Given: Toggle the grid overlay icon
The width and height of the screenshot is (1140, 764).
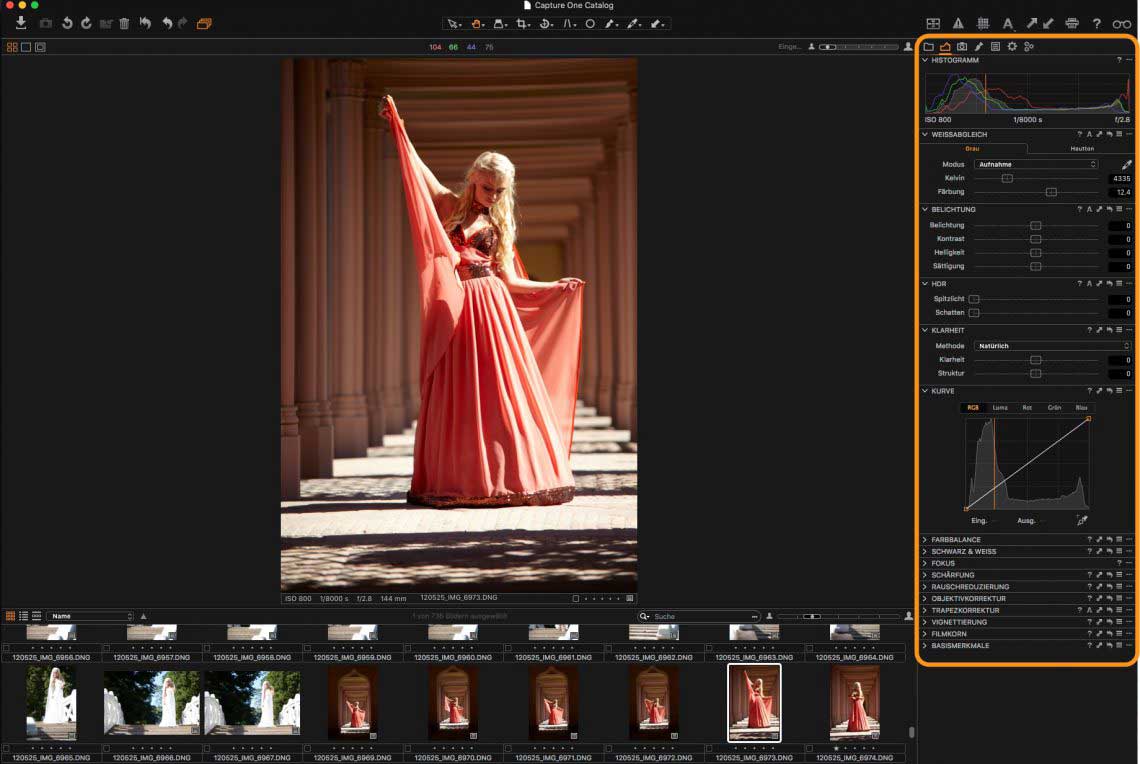Looking at the screenshot, I should 983,23.
